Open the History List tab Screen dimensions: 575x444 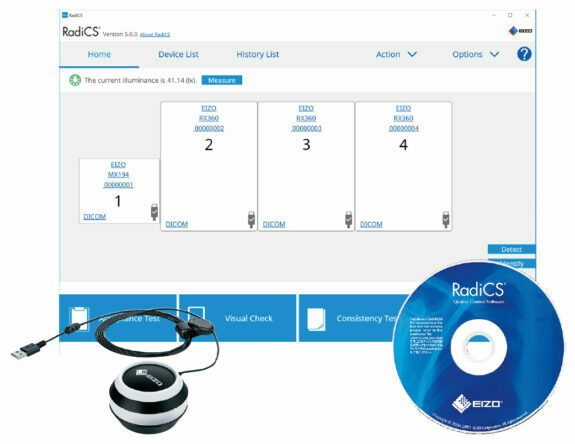coord(257,54)
